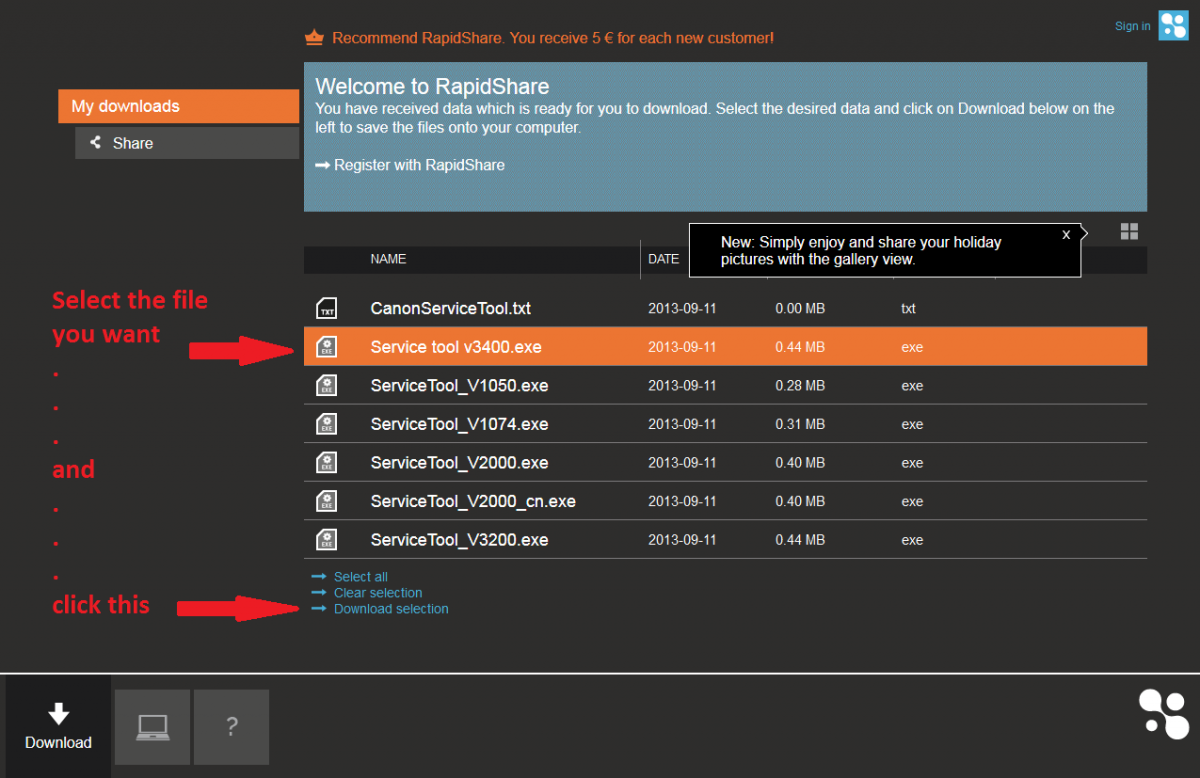The image size is (1200, 778).
Task: Click the ServiceTool_V2000_cn.exe file icon
Action: click(326, 501)
